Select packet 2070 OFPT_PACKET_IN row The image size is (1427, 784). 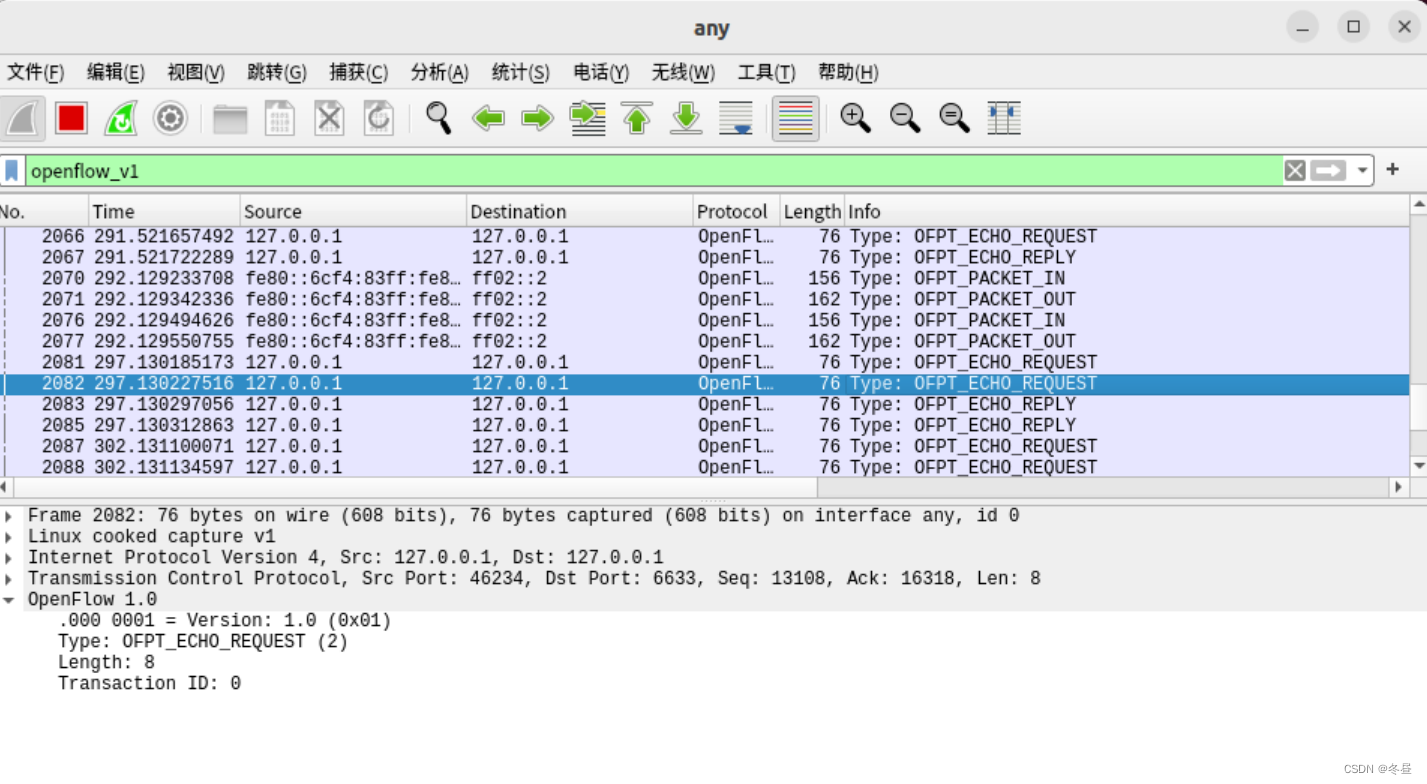705,279
